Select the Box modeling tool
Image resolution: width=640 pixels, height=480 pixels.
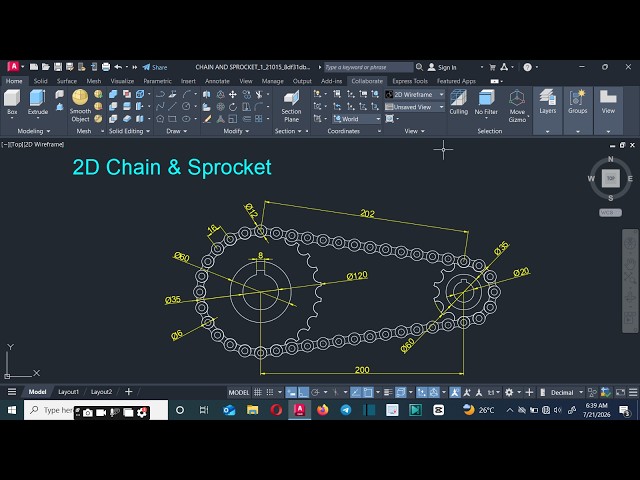click(12, 102)
